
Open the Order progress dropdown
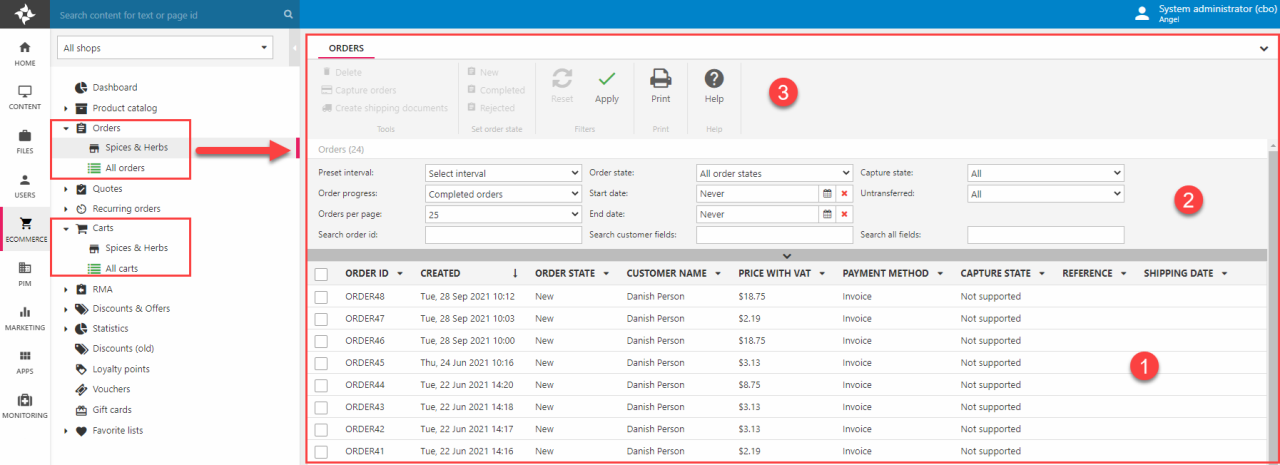coord(503,194)
